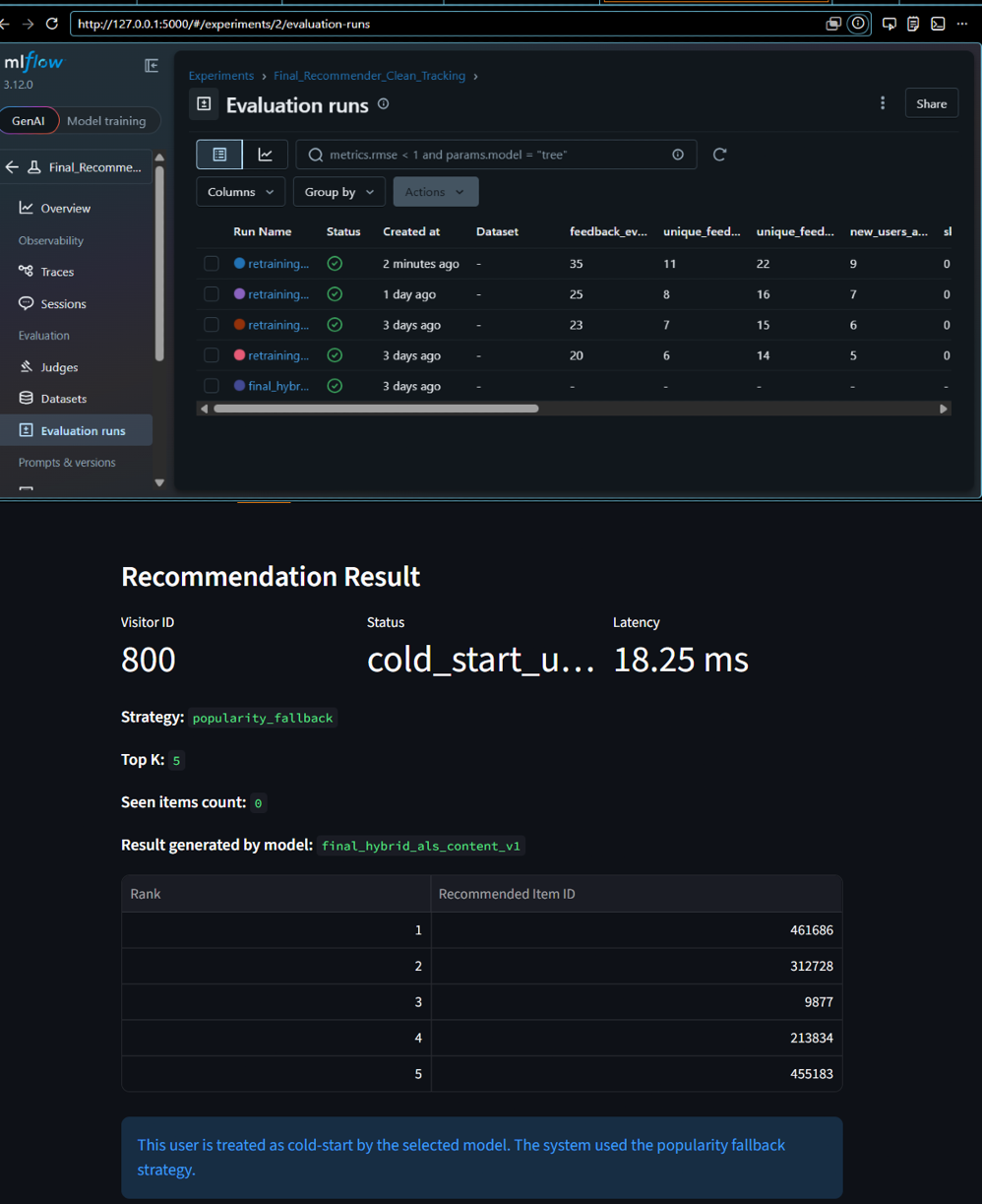
Task: Open the kebab menu next to Share
Action: pos(883,103)
